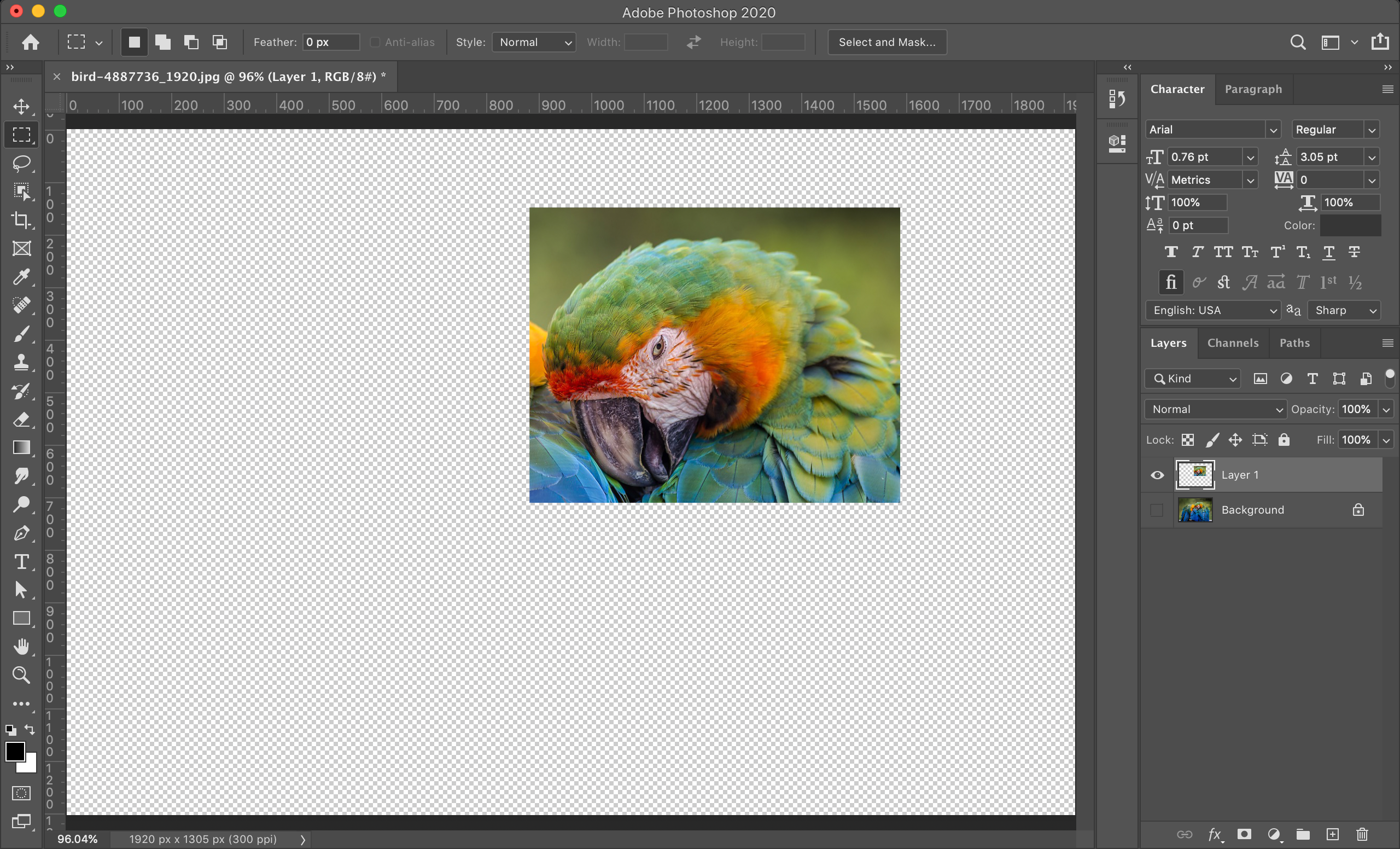Select the Eyedropper tool
The image size is (1400, 849).
coord(21,277)
